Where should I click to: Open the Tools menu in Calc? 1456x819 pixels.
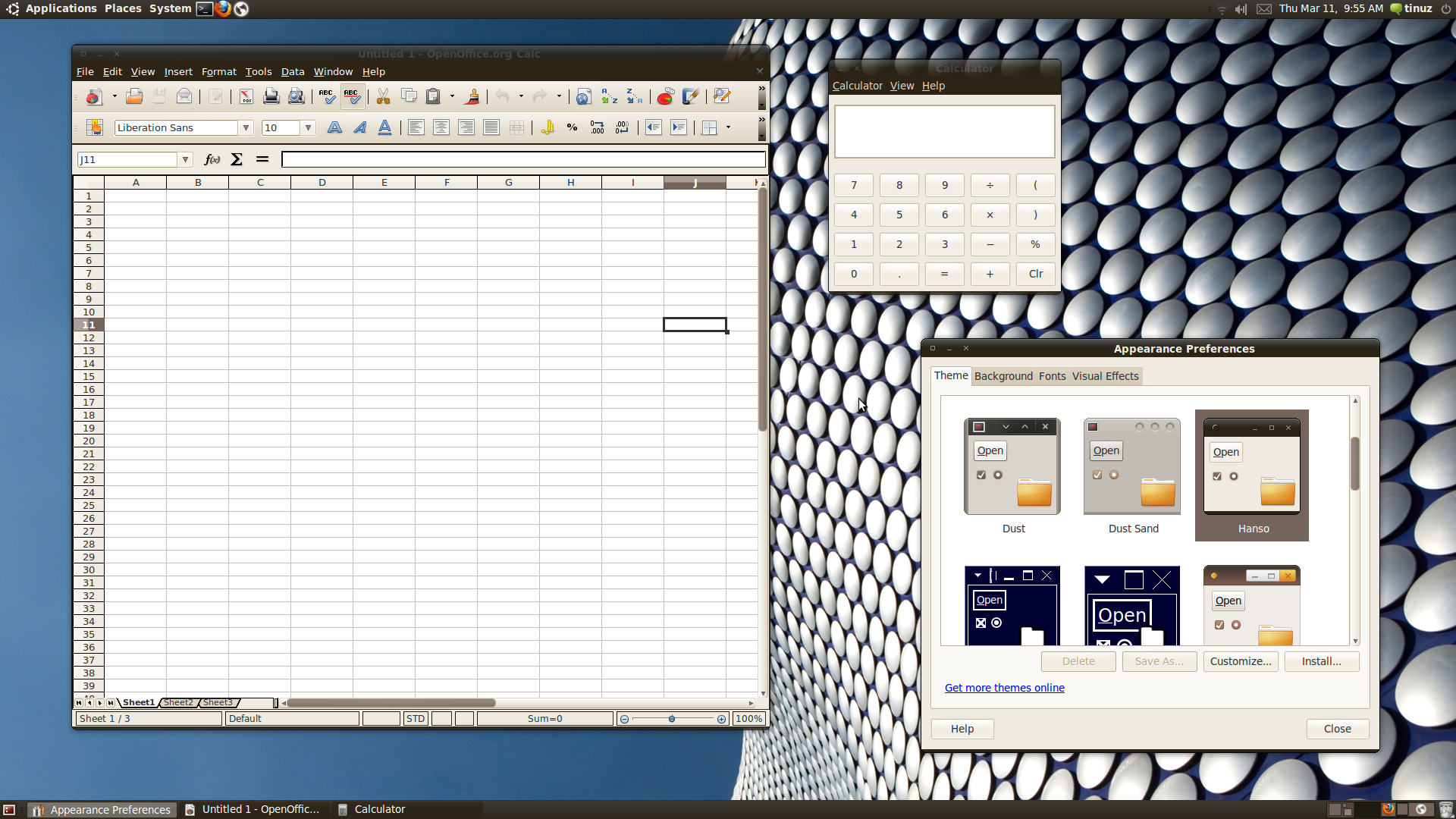259,72
